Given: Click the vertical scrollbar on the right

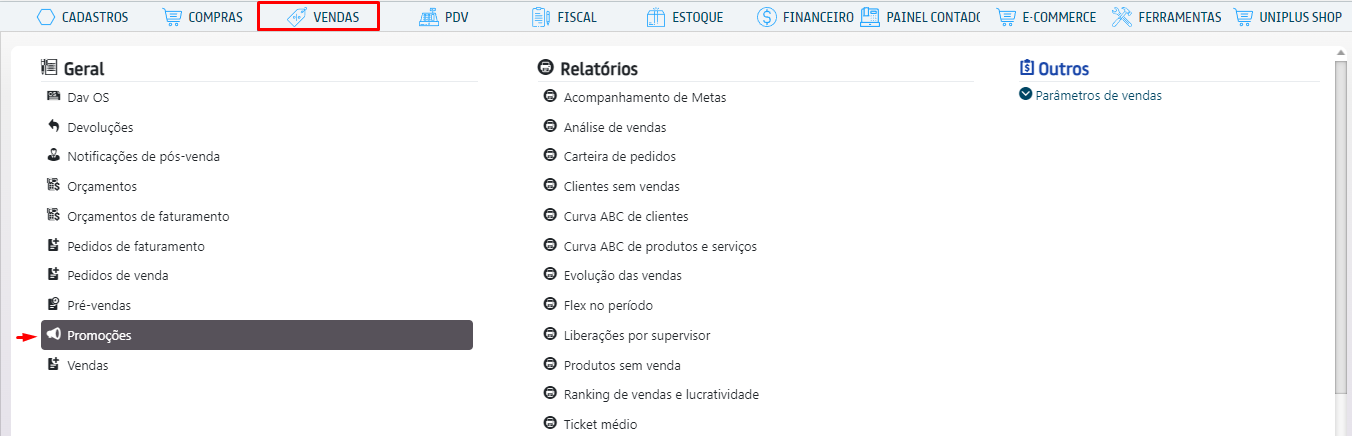Looking at the screenshot, I should point(1340,220).
